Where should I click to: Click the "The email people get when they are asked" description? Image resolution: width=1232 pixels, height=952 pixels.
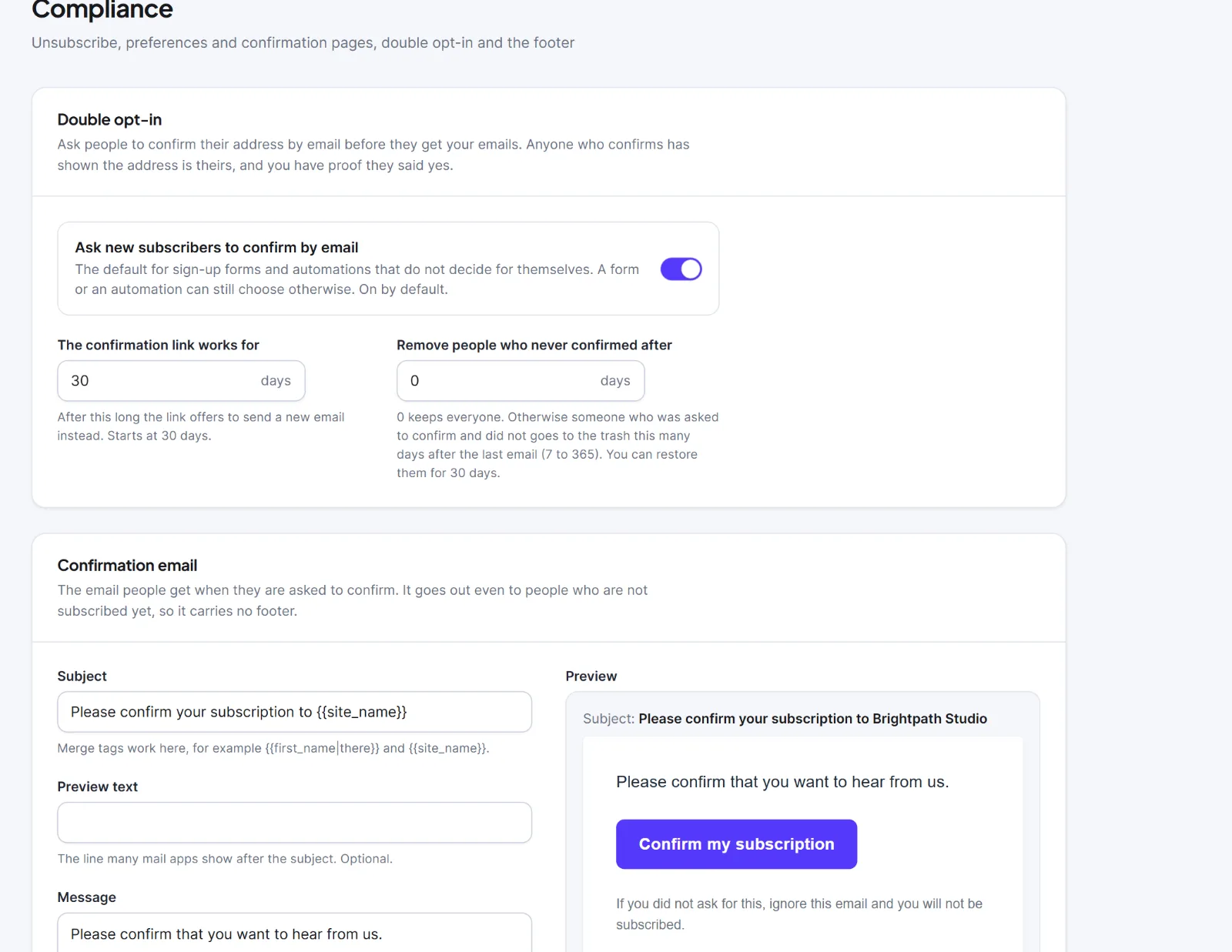click(353, 600)
